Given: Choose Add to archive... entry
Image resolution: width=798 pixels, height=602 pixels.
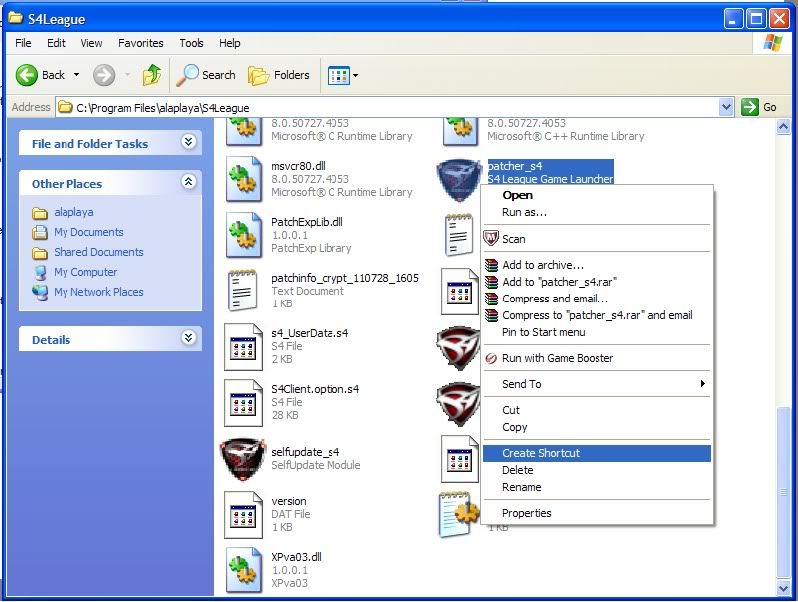Looking at the screenshot, I should click(596, 265).
